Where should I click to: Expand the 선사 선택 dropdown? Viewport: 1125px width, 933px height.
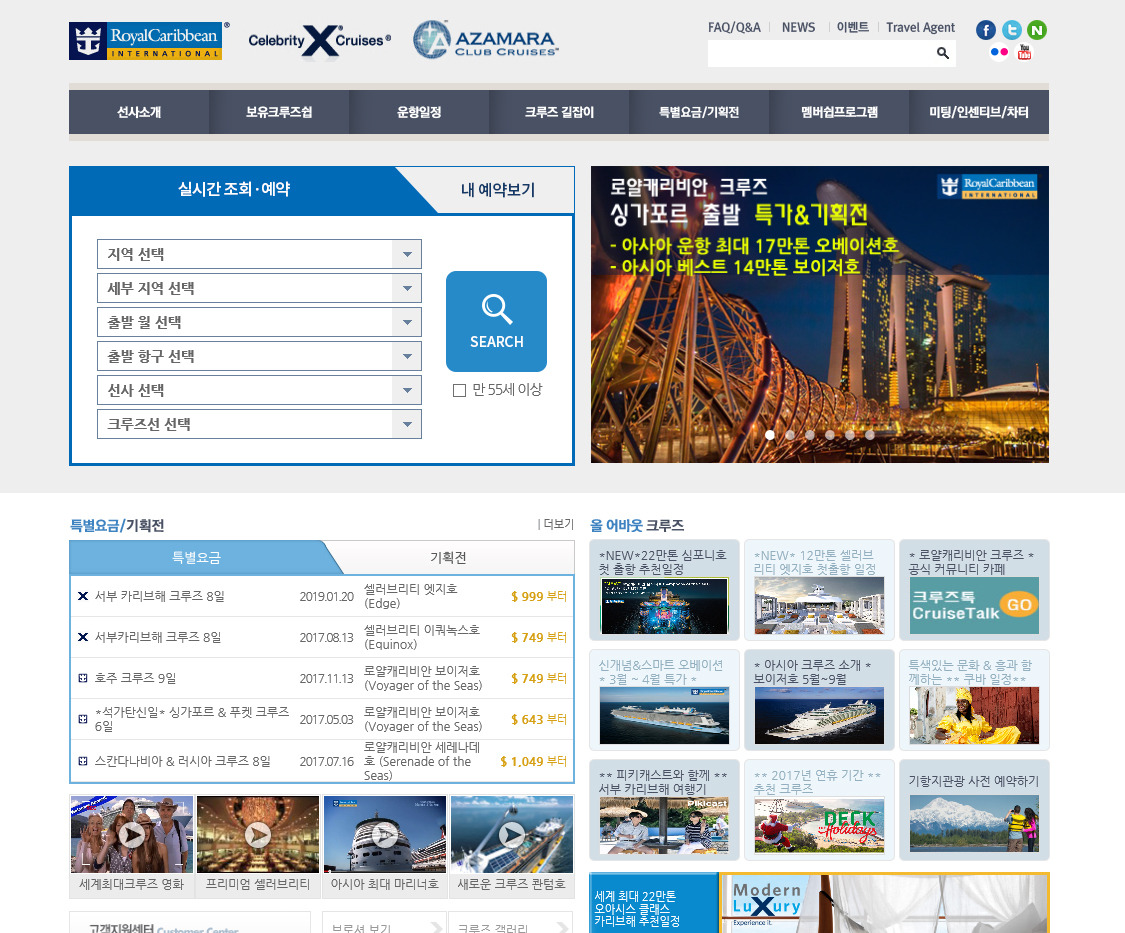259,390
